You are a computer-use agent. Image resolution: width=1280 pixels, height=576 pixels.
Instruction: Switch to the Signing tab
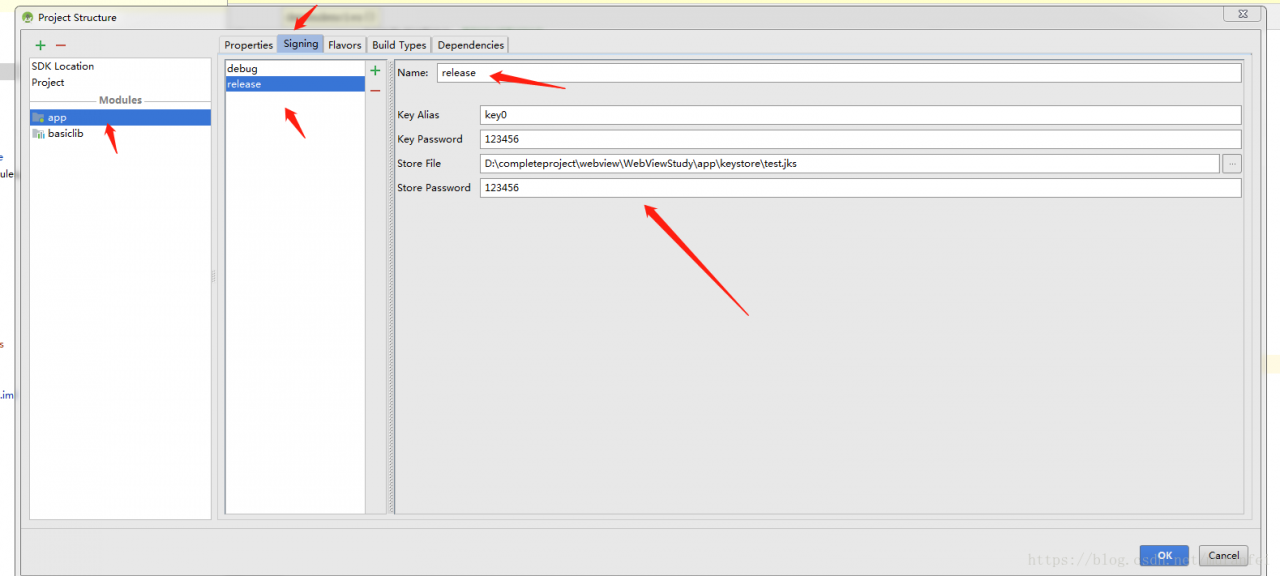[301, 44]
